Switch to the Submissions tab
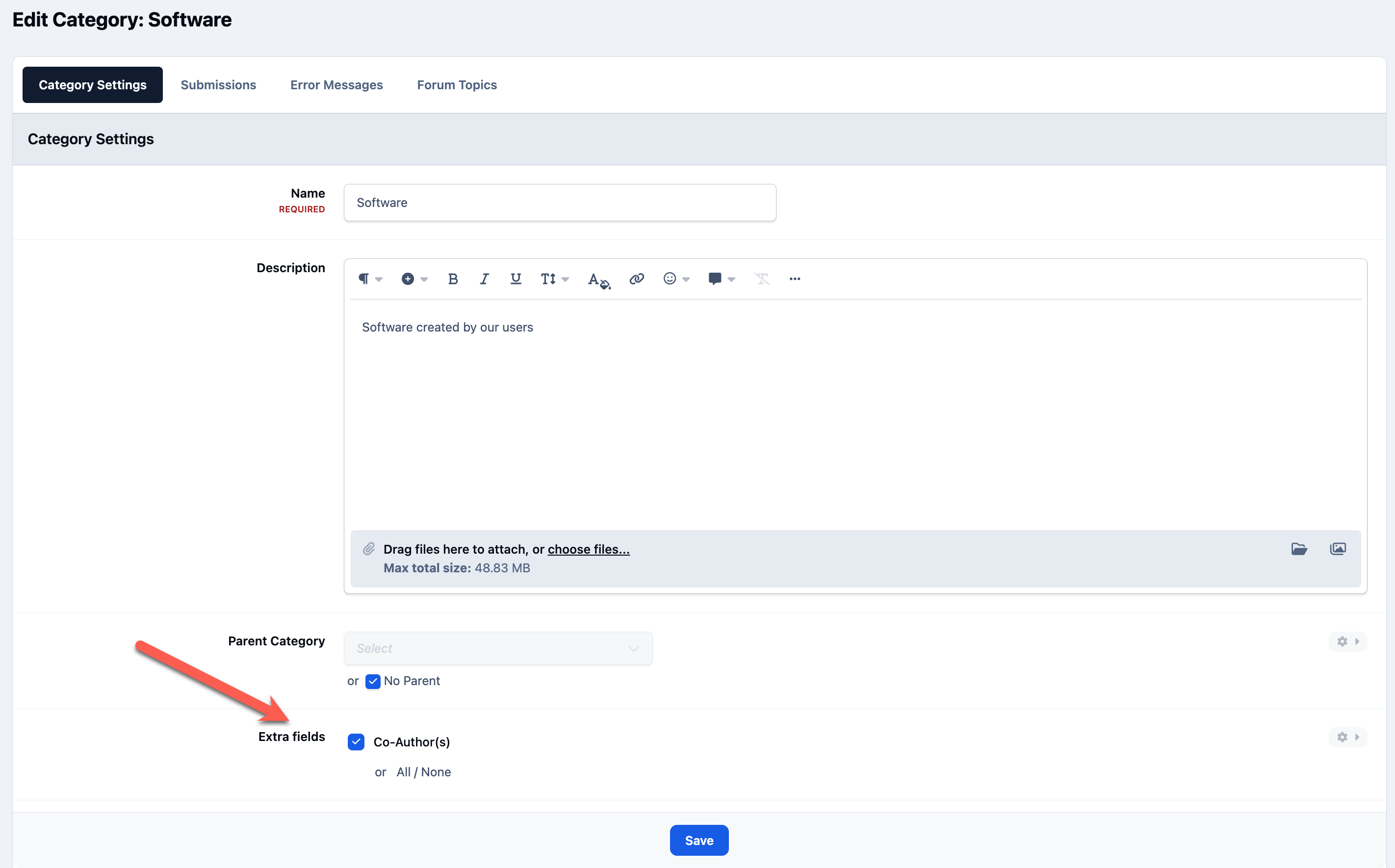The image size is (1395, 868). coord(218,85)
